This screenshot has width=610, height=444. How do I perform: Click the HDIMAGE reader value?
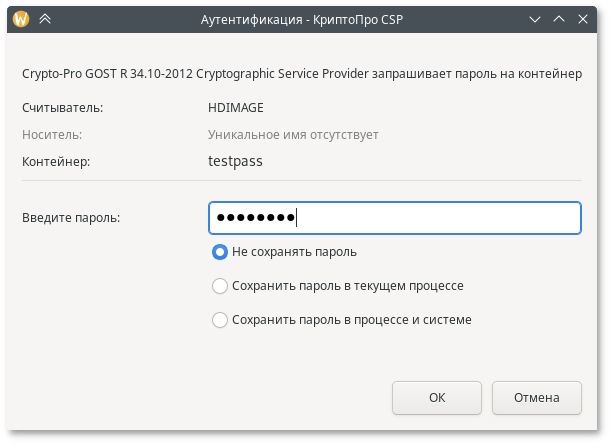pyautogui.click(x=235, y=108)
